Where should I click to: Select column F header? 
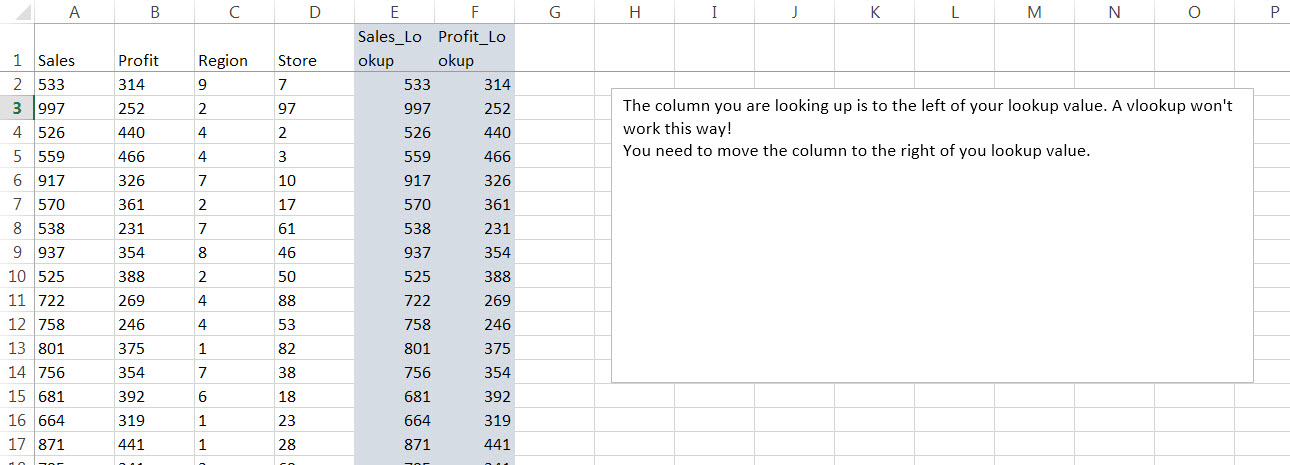pos(474,12)
